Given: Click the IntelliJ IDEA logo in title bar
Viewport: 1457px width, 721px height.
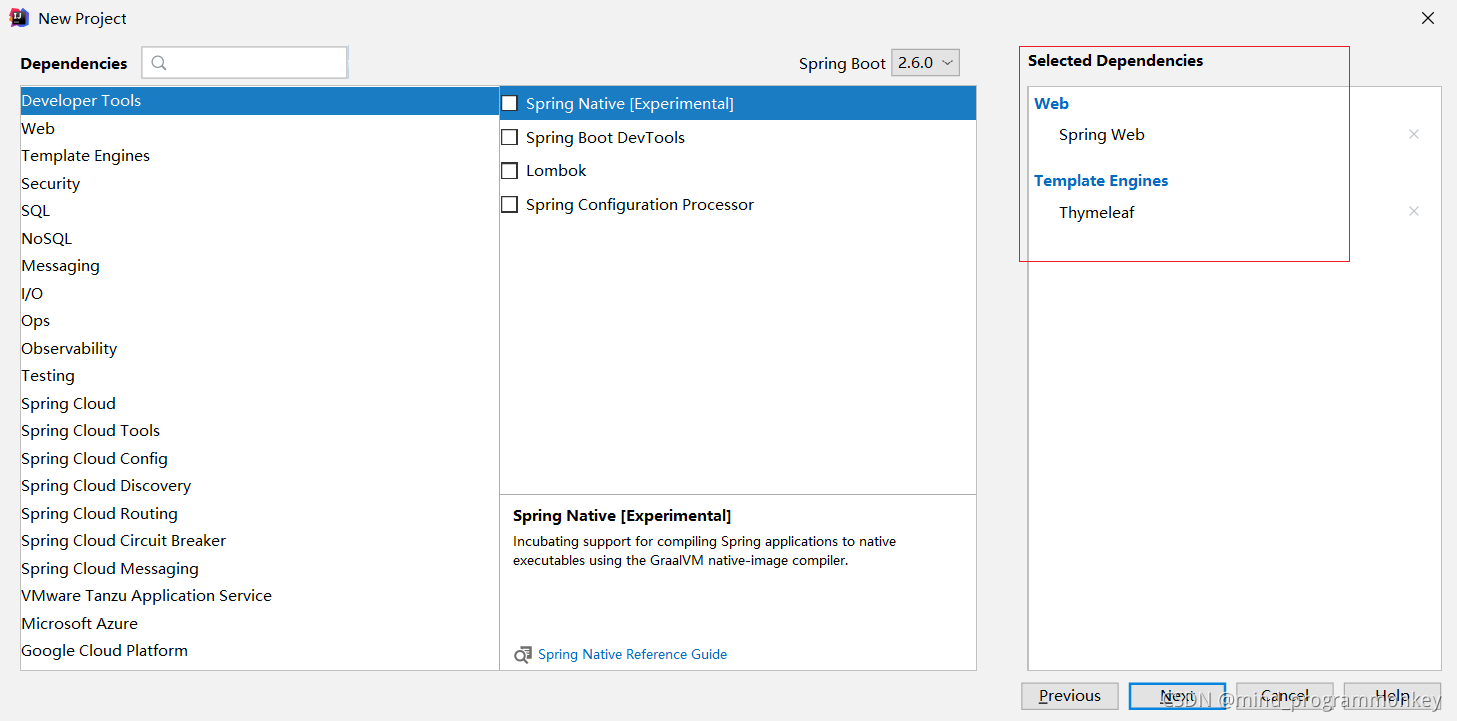Looking at the screenshot, I should click(x=19, y=18).
